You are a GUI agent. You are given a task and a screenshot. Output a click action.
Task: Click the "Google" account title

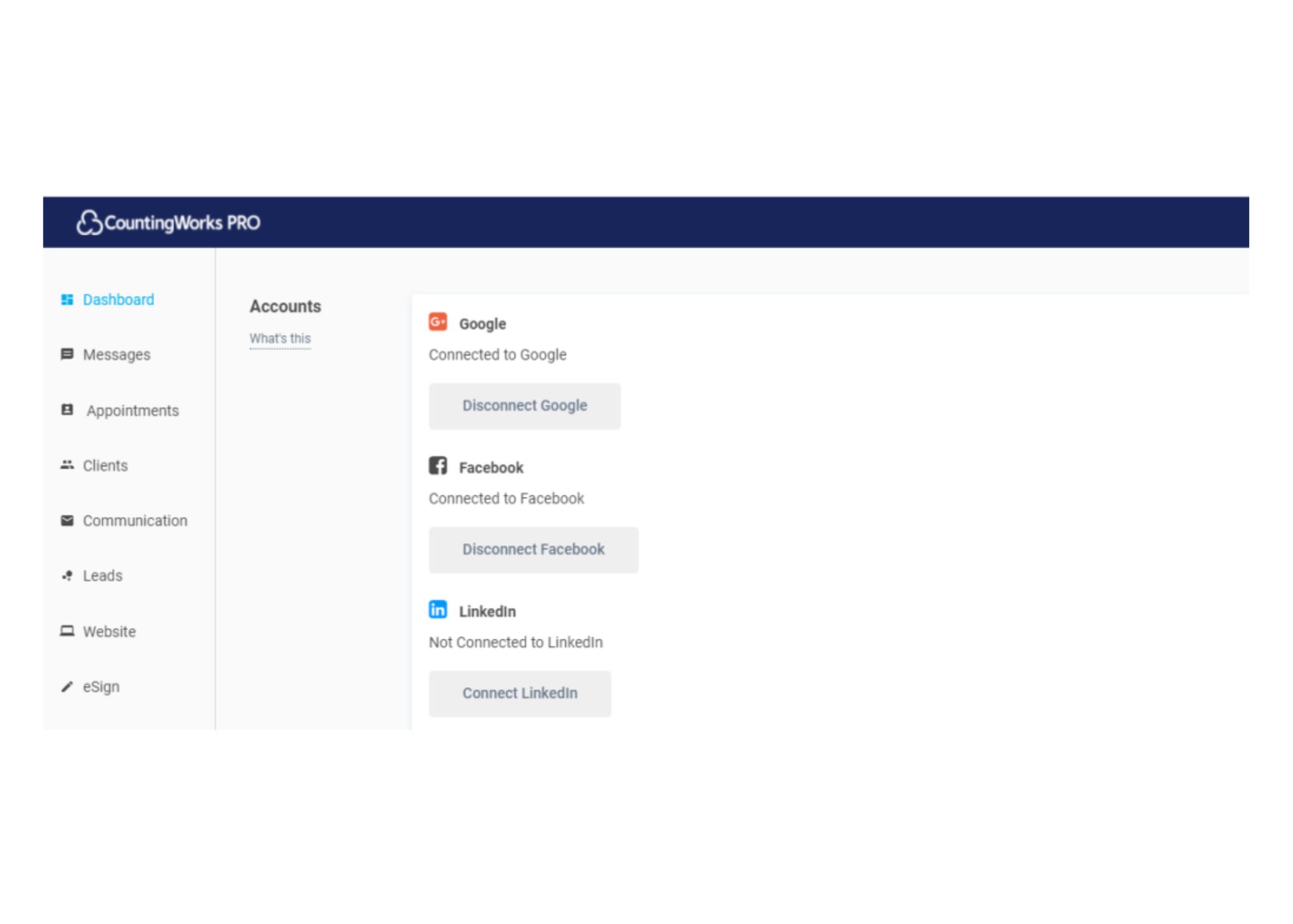click(482, 324)
